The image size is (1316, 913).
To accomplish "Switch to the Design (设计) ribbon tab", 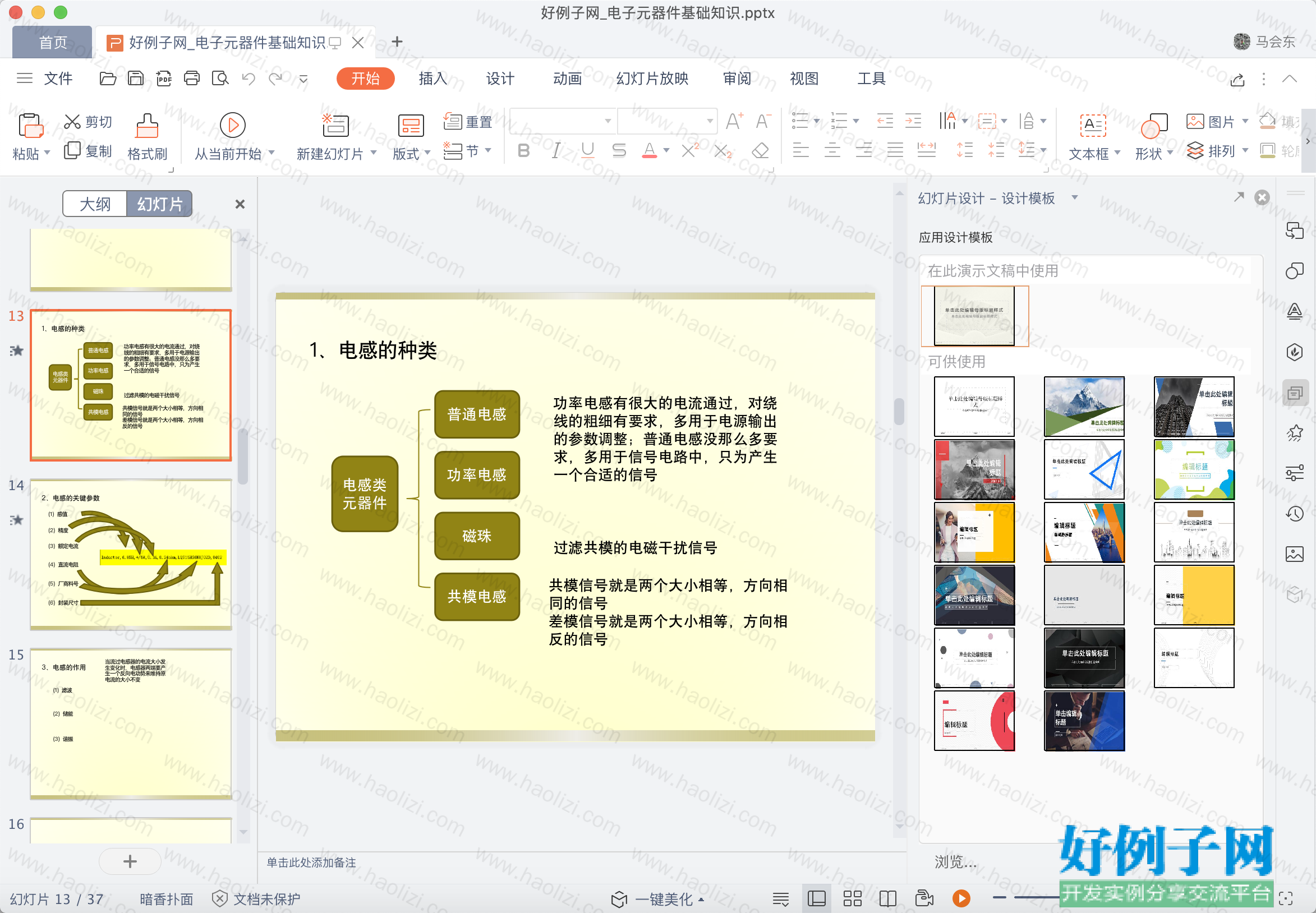I will pos(500,79).
